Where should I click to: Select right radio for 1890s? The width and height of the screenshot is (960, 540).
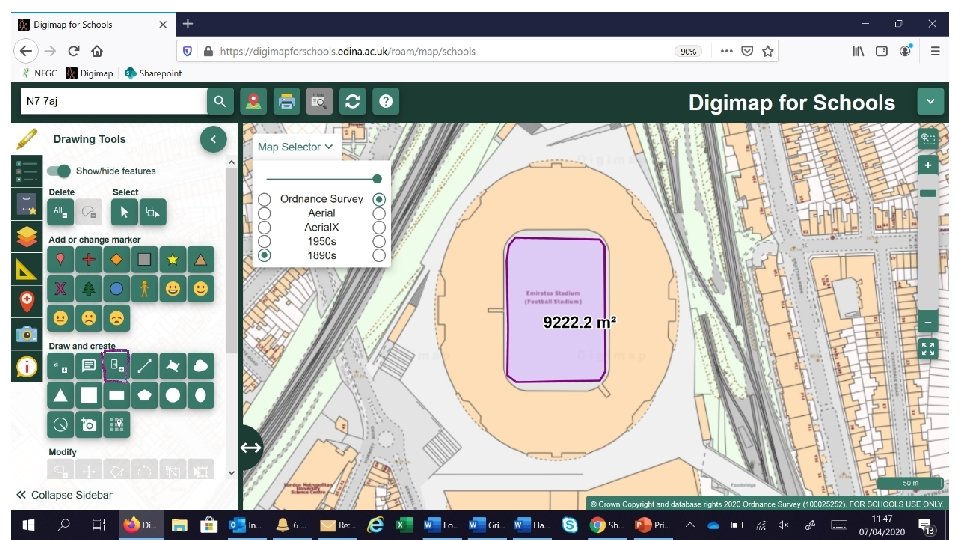click(x=379, y=255)
